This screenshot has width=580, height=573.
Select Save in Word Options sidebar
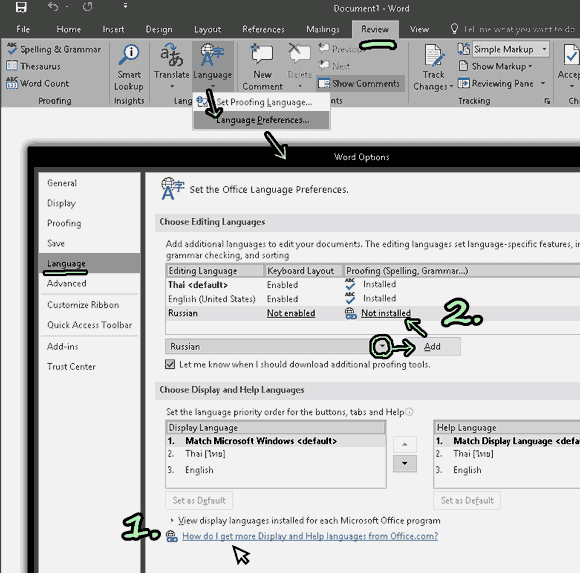click(89, 243)
